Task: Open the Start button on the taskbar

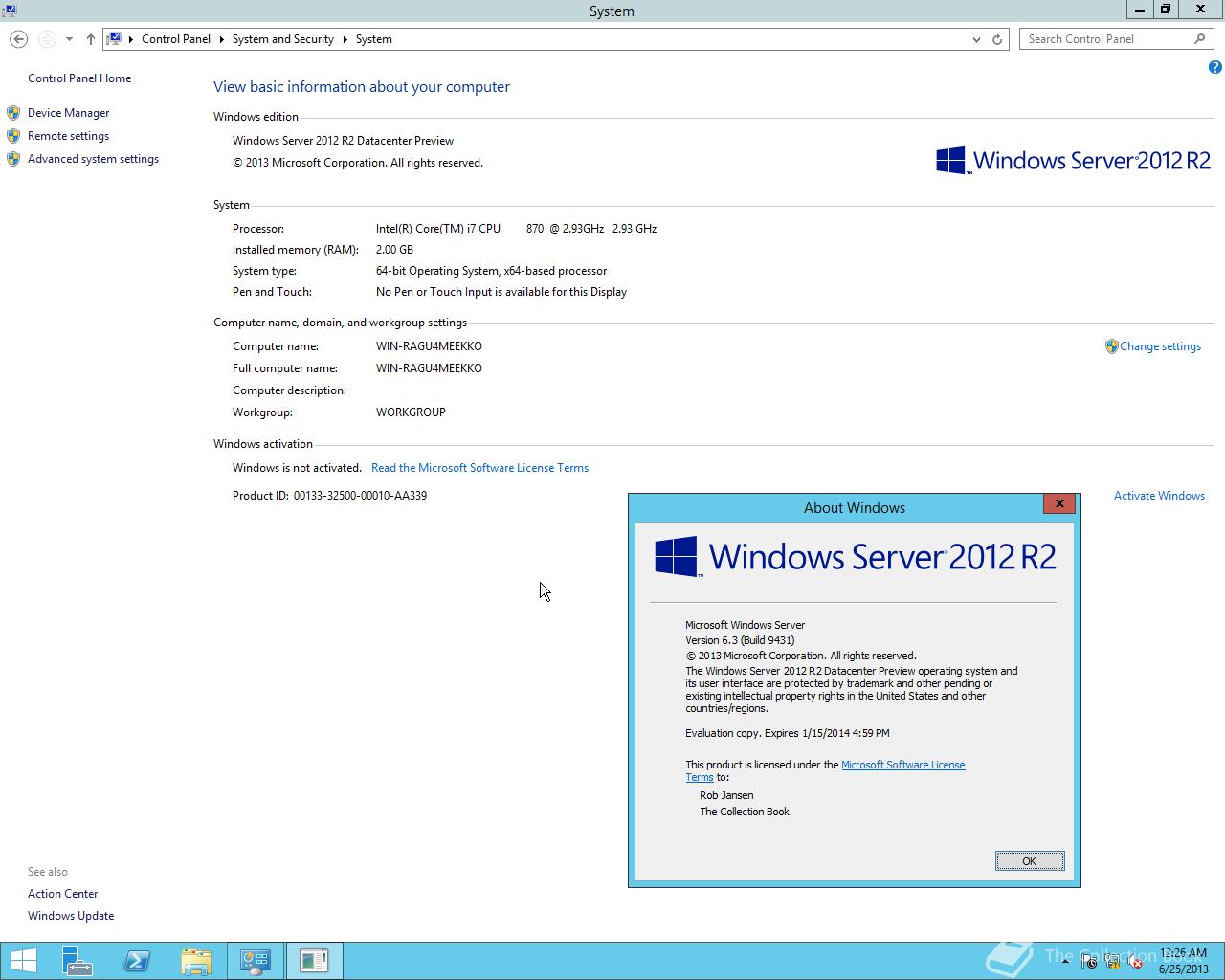Action: (x=23, y=960)
